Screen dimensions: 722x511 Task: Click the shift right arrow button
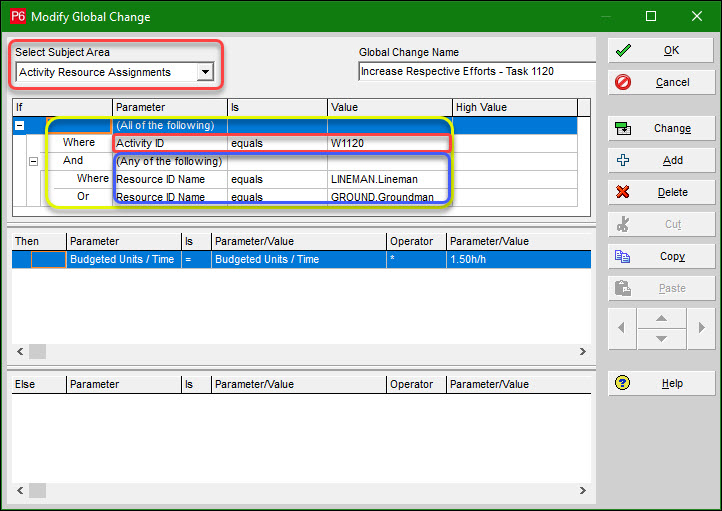click(x=703, y=328)
